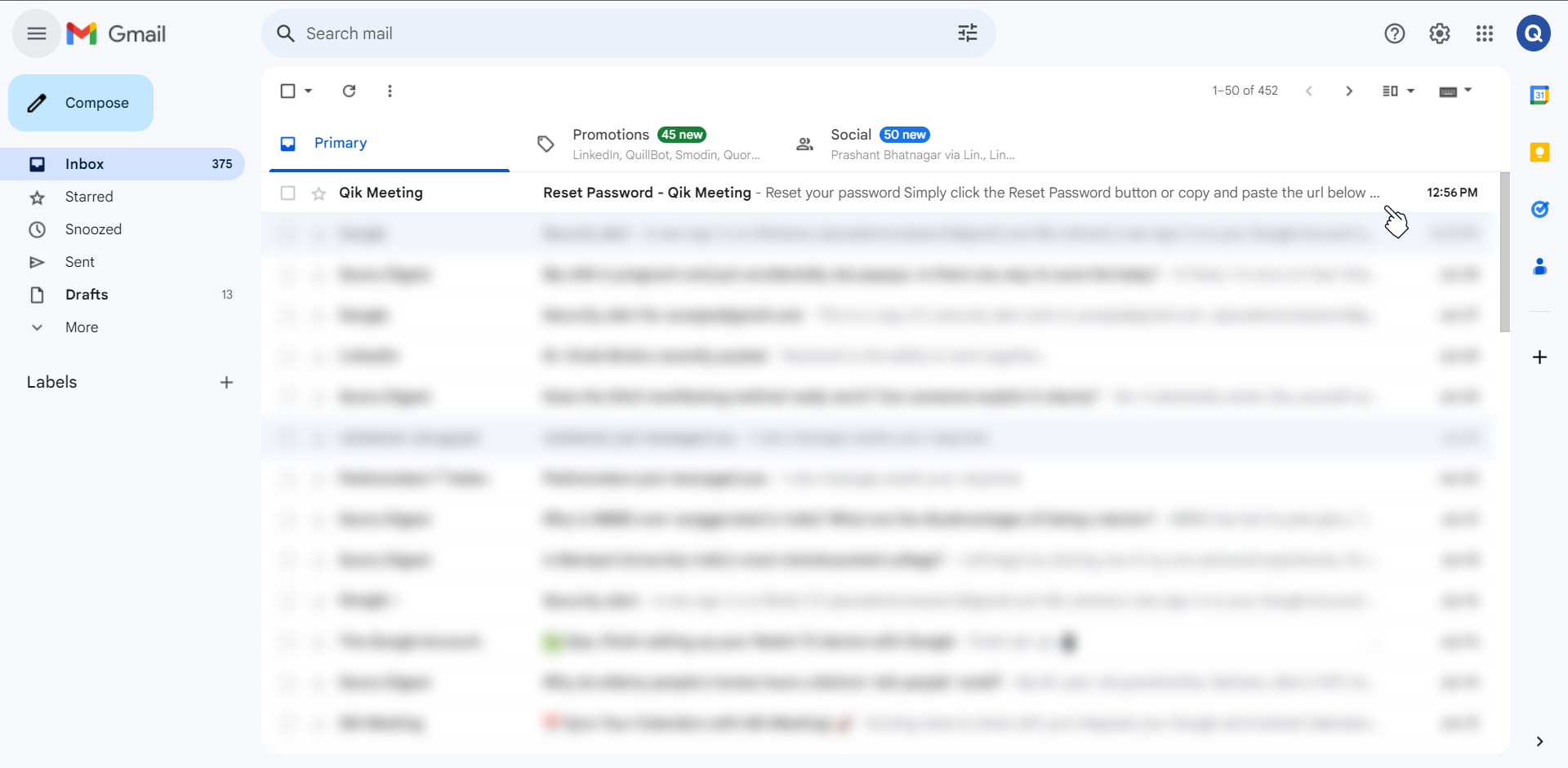Viewport: 1568px width, 768px height.
Task: Open the main Gmail hamburger menu
Action: (35, 33)
